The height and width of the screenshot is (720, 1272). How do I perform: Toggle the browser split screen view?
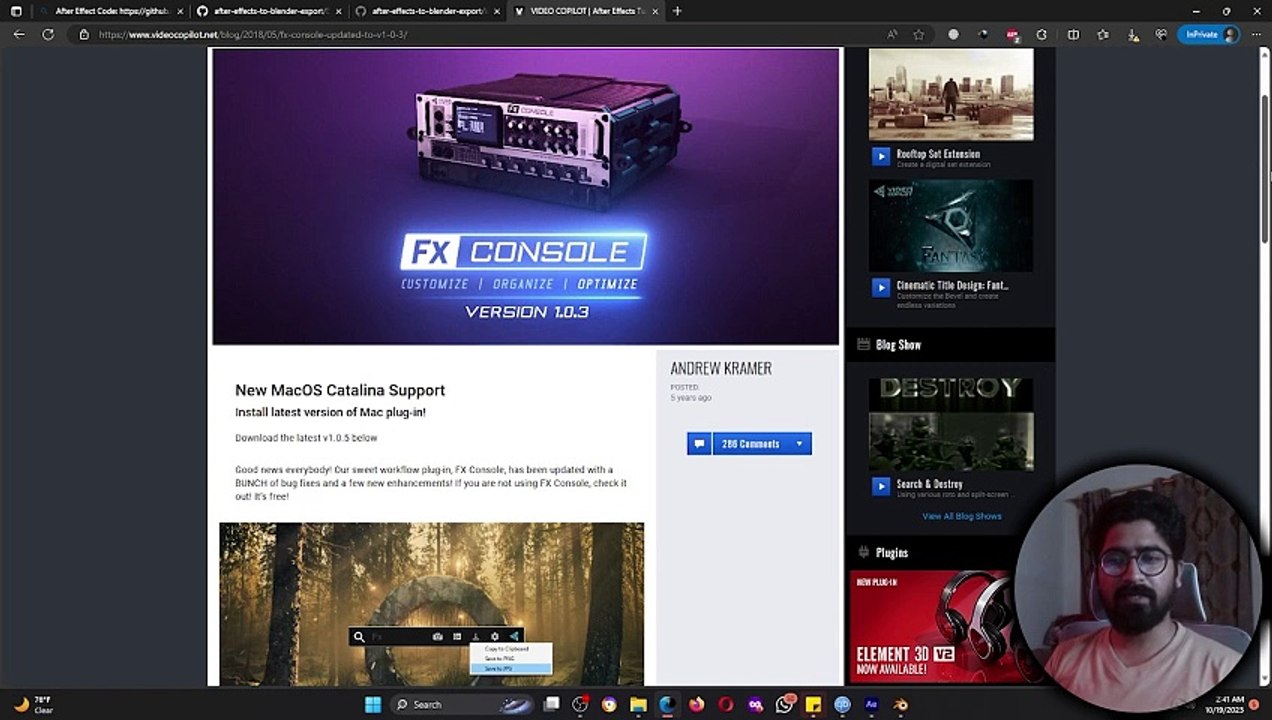click(1073, 34)
